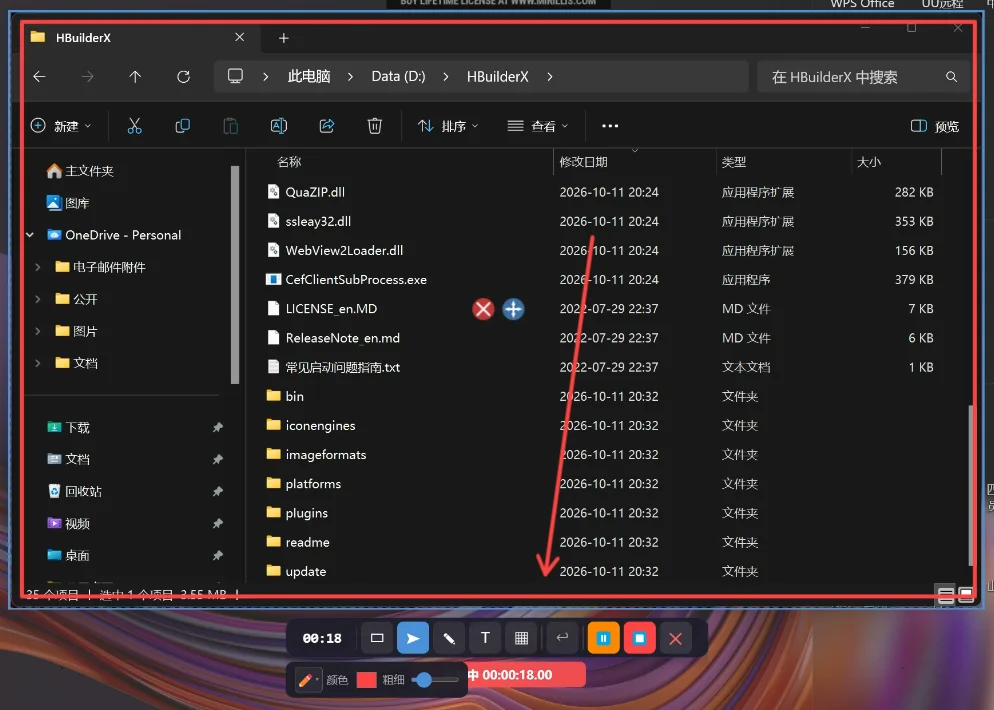Open 主文件夹 in sidebar
994x710 pixels.
click(81, 171)
